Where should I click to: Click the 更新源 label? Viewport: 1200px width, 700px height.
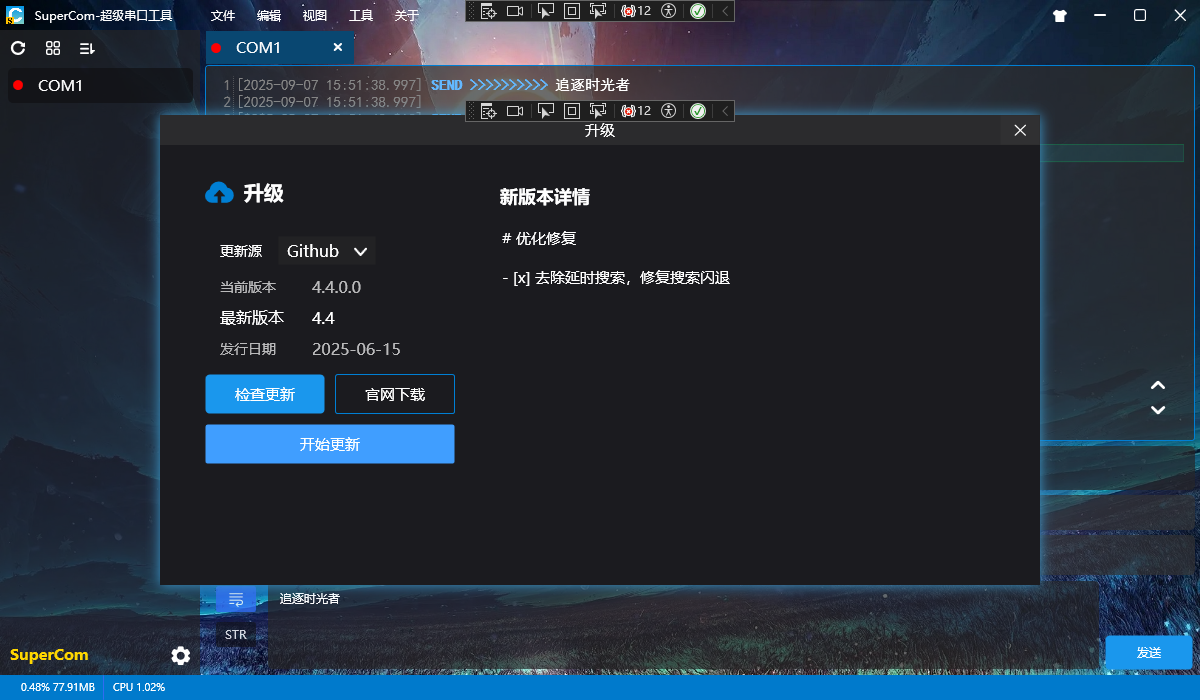pyautogui.click(x=241, y=251)
